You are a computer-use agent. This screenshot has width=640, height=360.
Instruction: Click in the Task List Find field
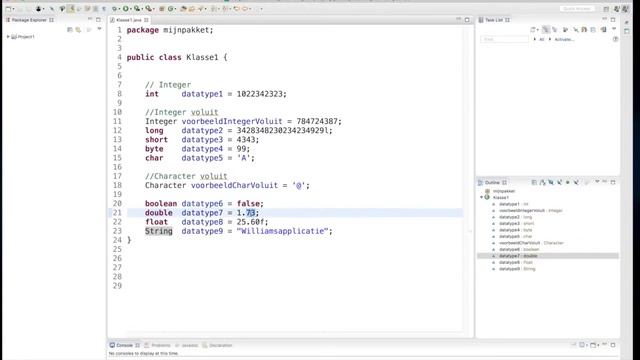[504, 39]
